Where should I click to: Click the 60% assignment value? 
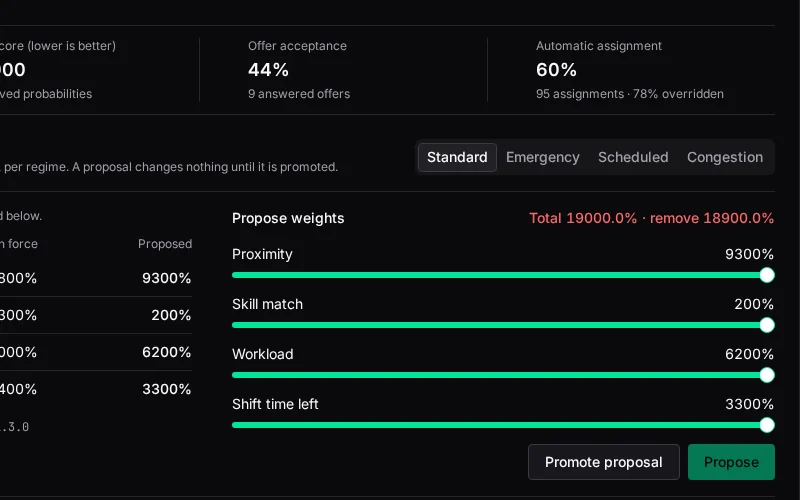tap(556, 70)
